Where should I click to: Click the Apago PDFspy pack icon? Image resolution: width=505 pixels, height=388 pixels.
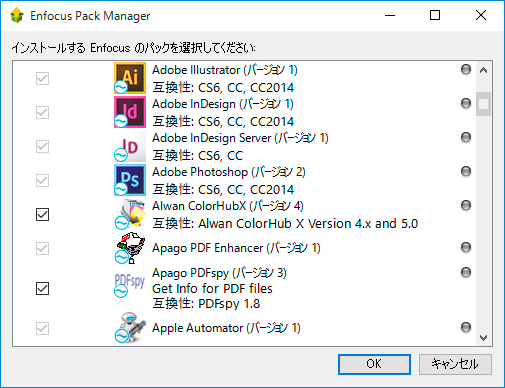coord(130,285)
